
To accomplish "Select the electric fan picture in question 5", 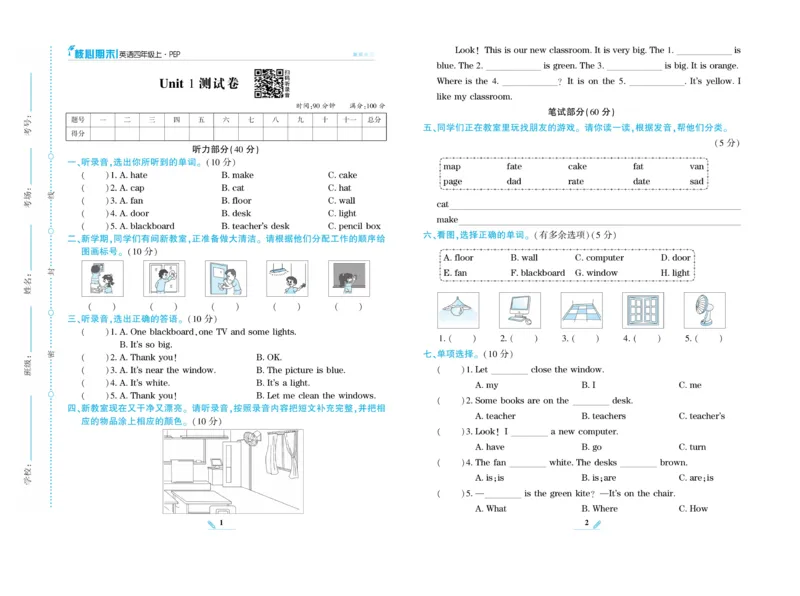I will (704, 308).
